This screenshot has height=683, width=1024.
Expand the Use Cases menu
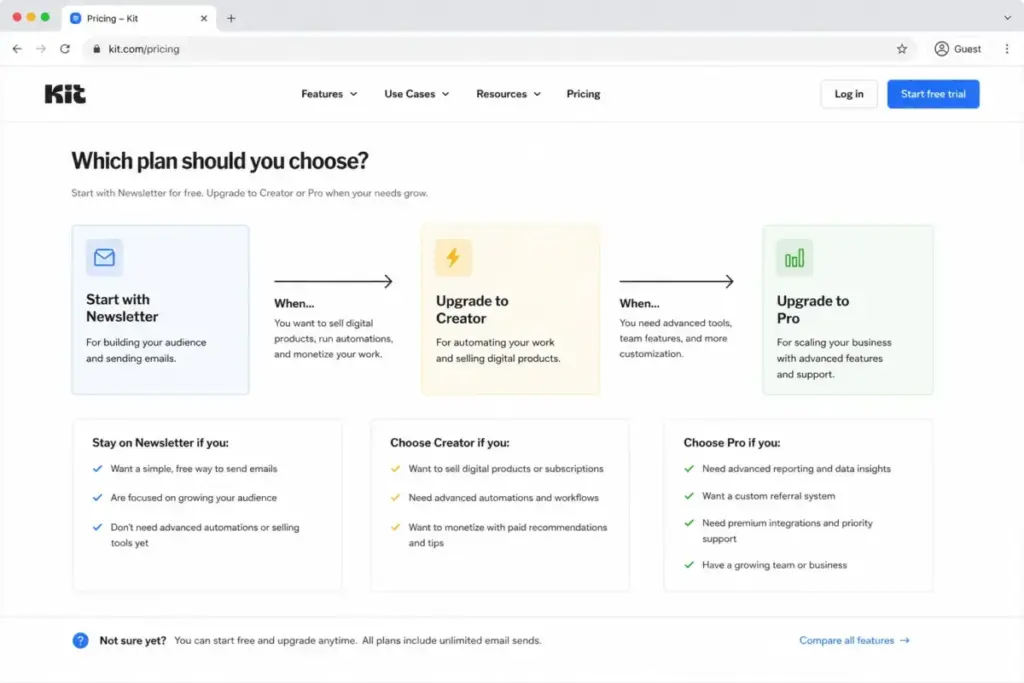click(x=417, y=94)
